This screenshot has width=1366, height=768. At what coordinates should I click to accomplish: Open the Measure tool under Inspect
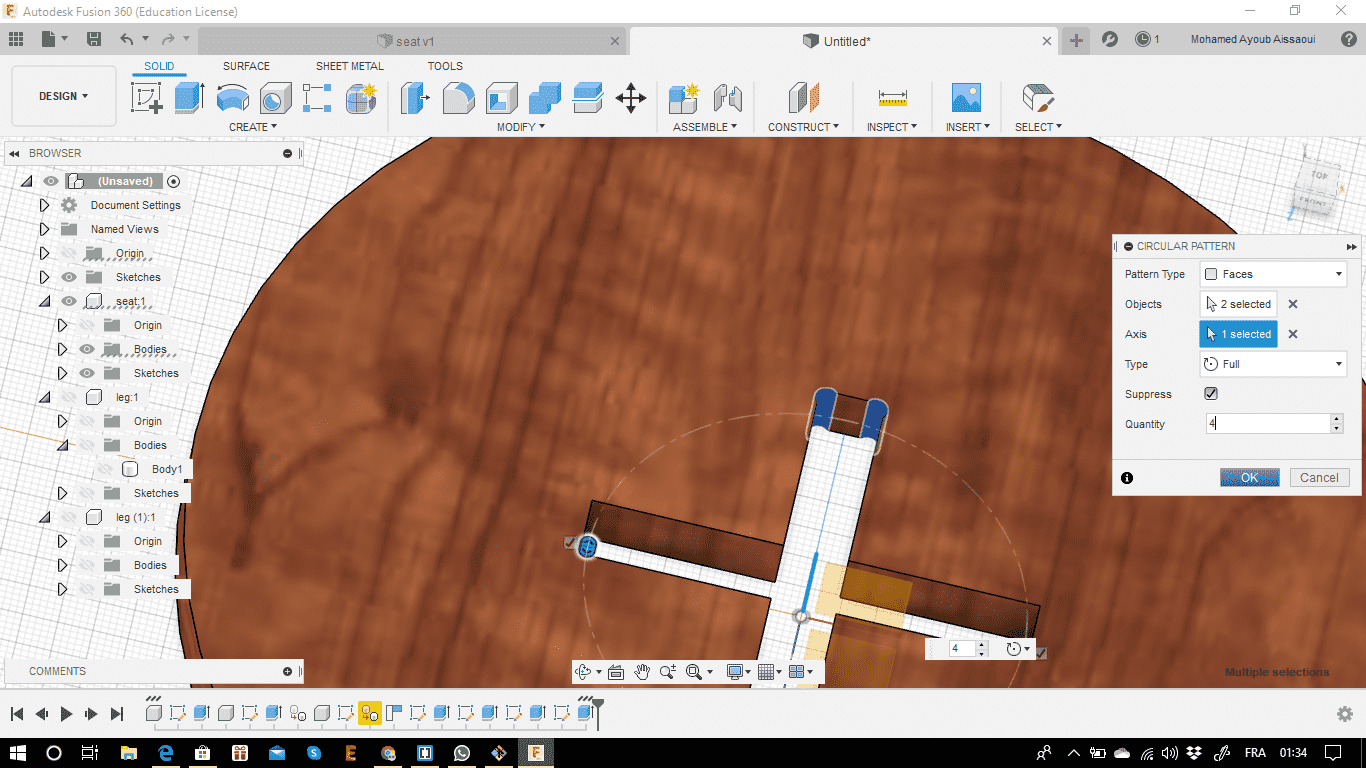coord(892,98)
